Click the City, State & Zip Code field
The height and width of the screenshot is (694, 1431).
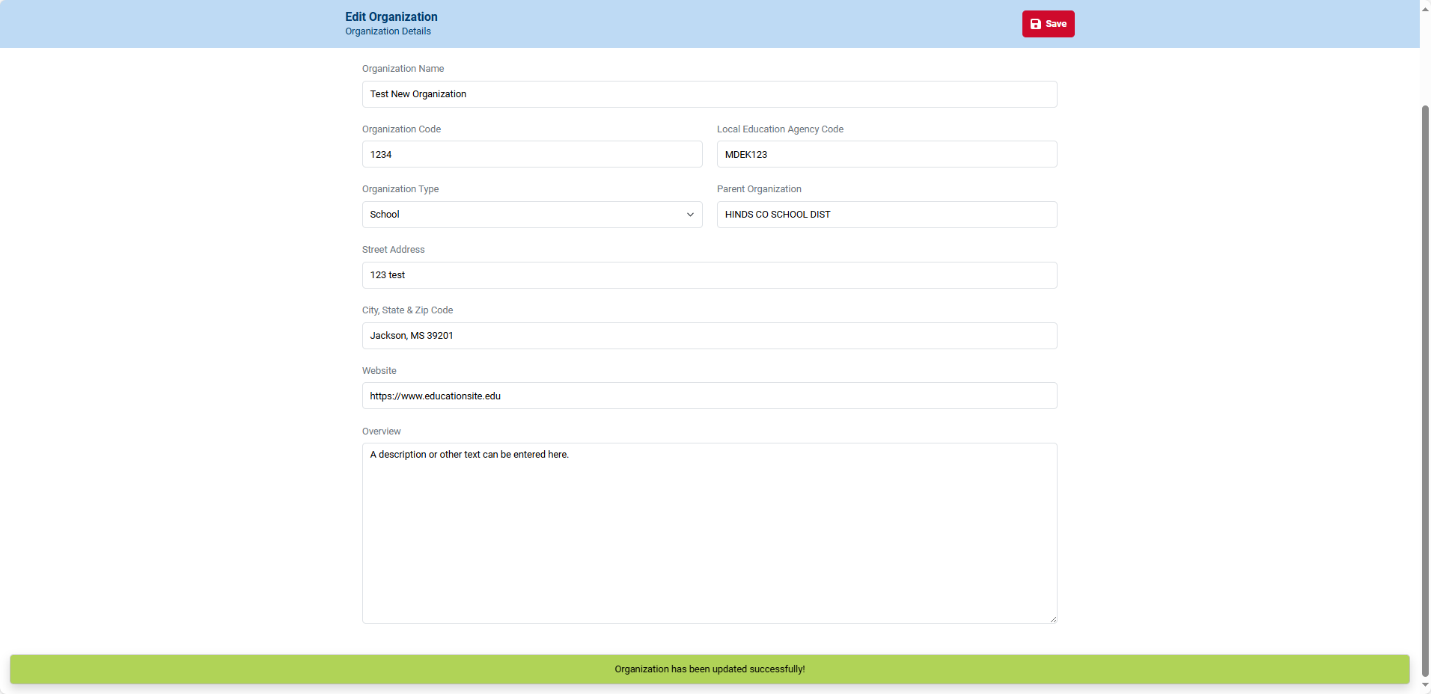click(x=709, y=335)
